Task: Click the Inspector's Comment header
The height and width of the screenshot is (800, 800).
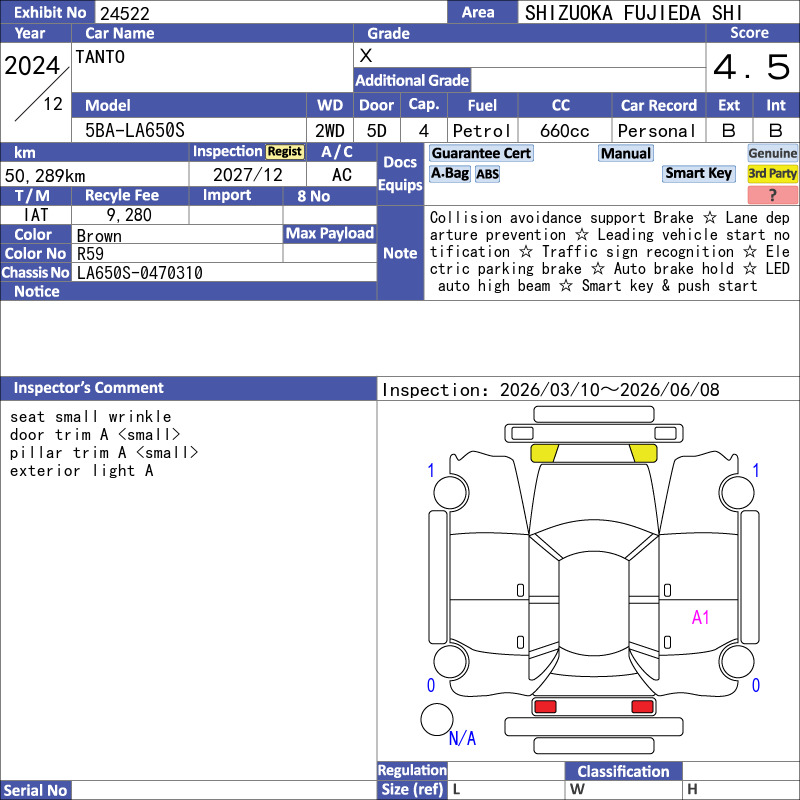Action: tap(89, 388)
